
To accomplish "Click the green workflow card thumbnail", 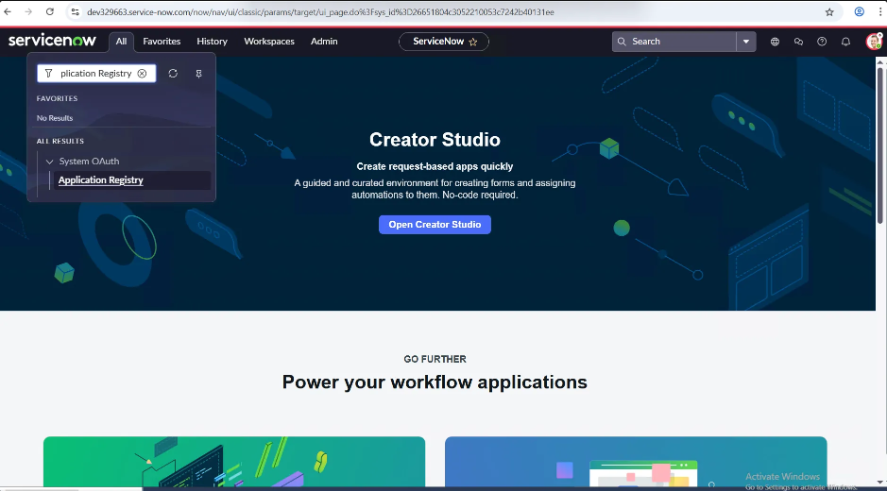I will pos(234,462).
